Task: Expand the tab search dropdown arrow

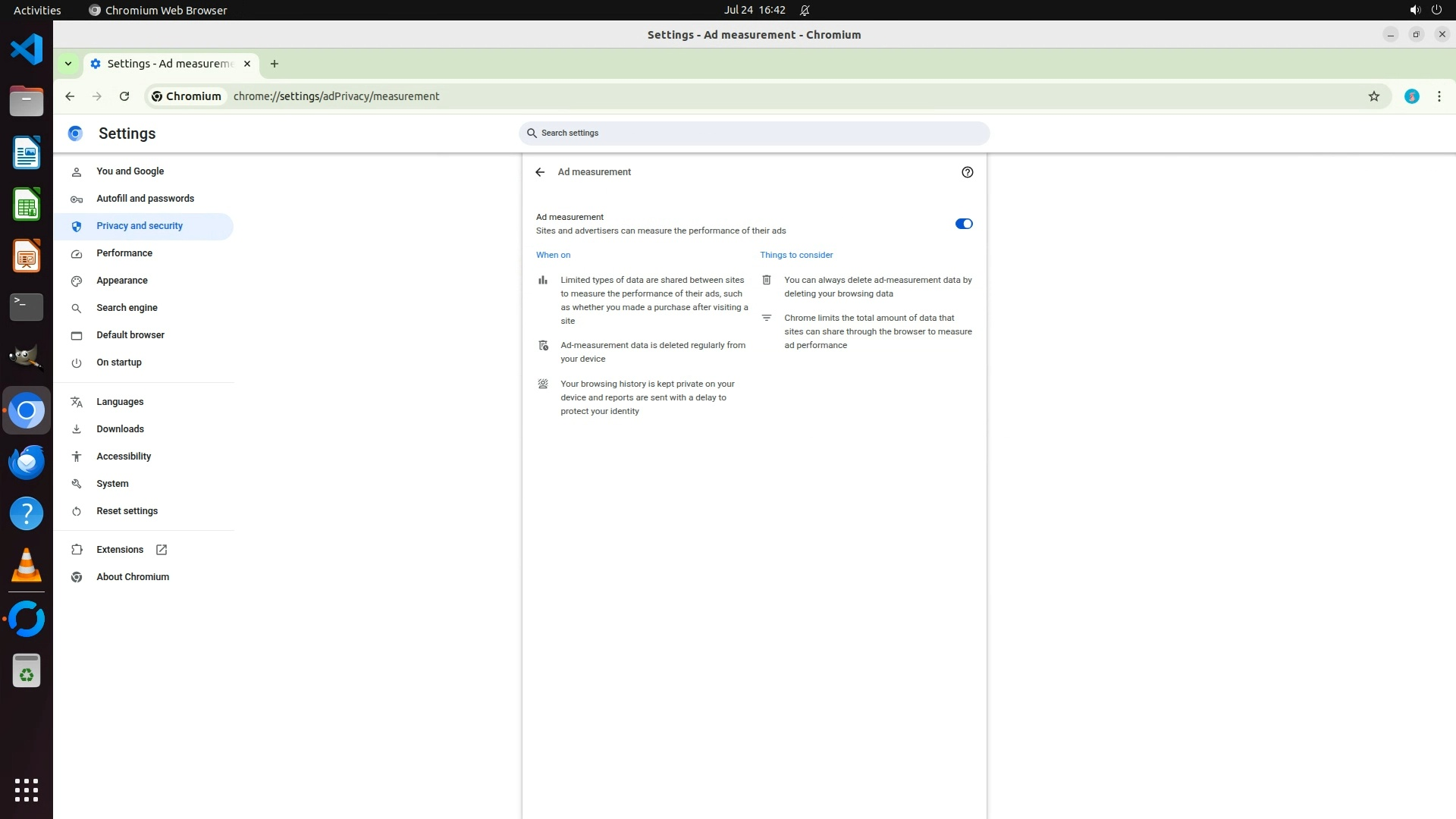Action: pyautogui.click(x=68, y=64)
